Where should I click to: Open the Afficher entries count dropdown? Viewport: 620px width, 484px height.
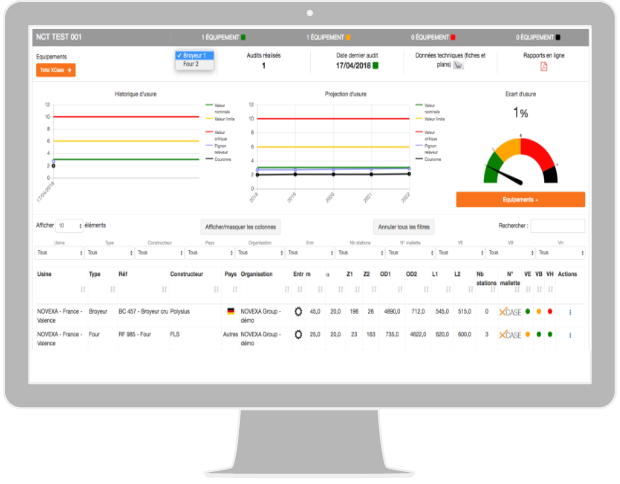[x=69, y=226]
